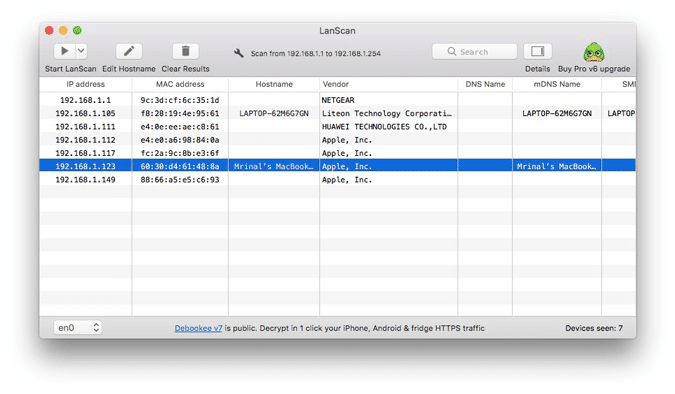Sort by Hostname column header
The height and width of the screenshot is (394, 675).
click(x=274, y=84)
